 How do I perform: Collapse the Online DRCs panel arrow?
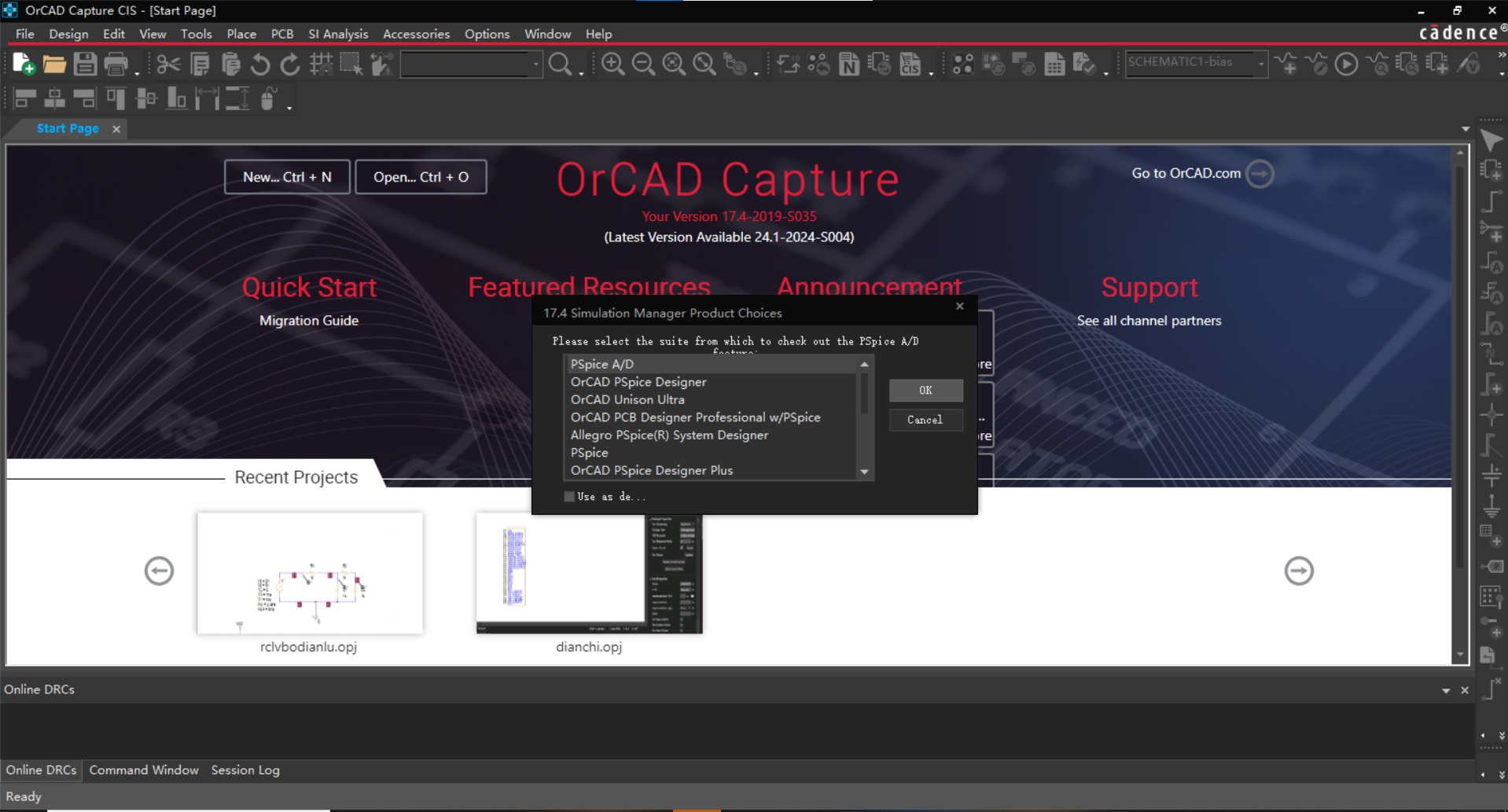pos(1446,690)
